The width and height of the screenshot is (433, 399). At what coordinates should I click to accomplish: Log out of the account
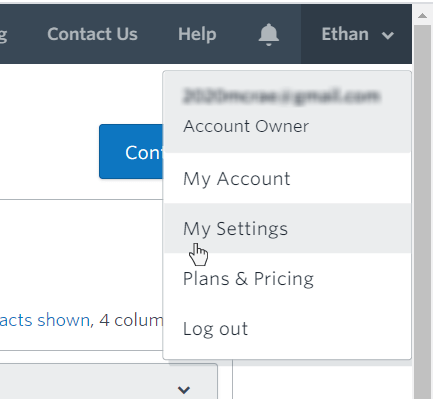(x=287, y=329)
